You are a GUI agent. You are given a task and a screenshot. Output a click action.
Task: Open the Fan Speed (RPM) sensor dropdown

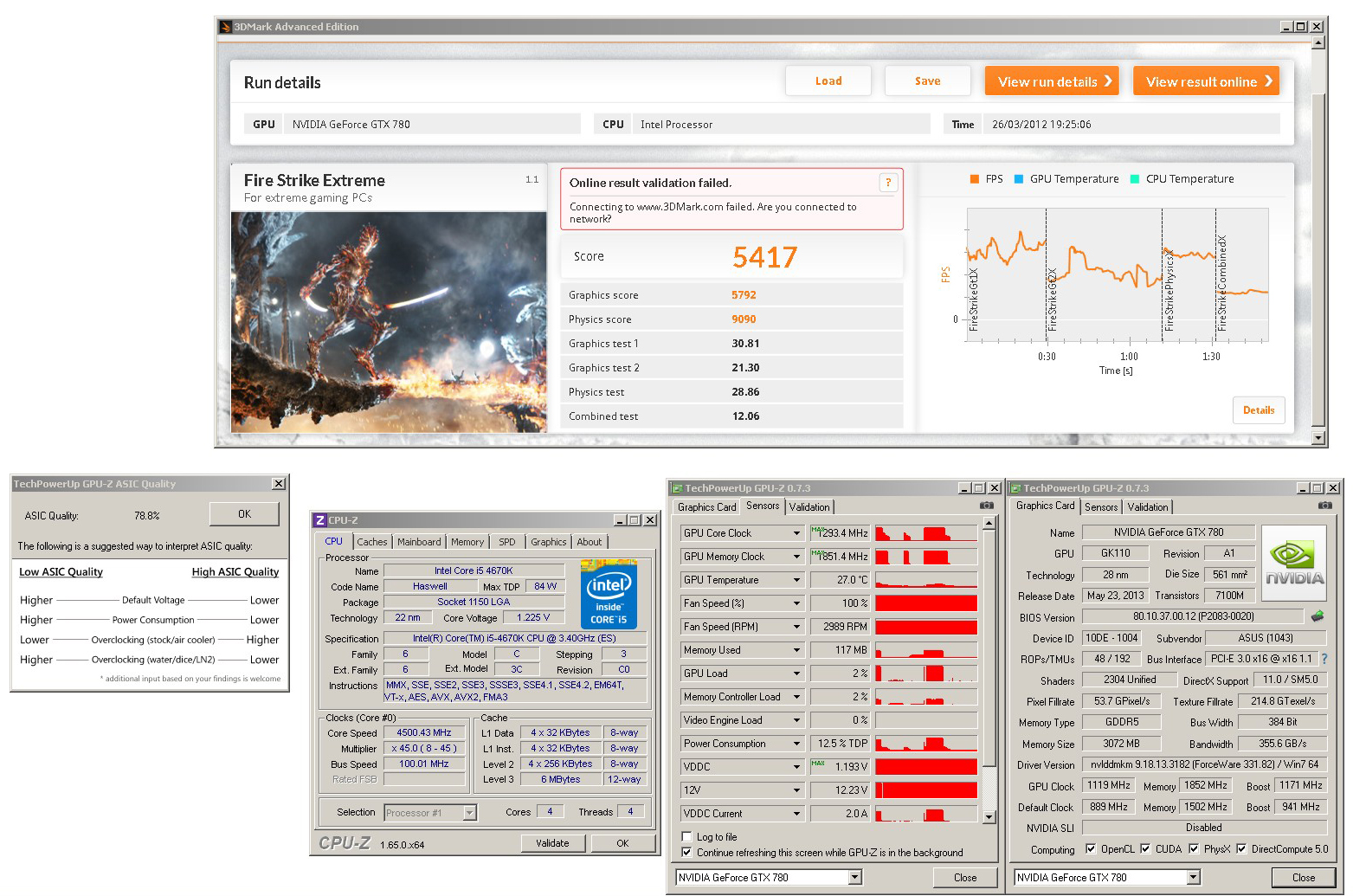point(796,627)
